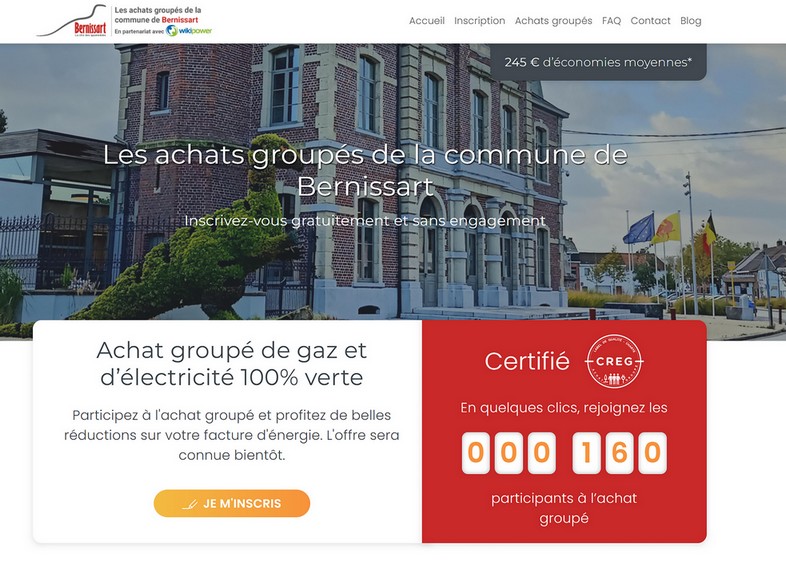This screenshot has width=786, height=570.
Task: Click the 245 € d'économies moyennes banner
Action: [x=598, y=62]
